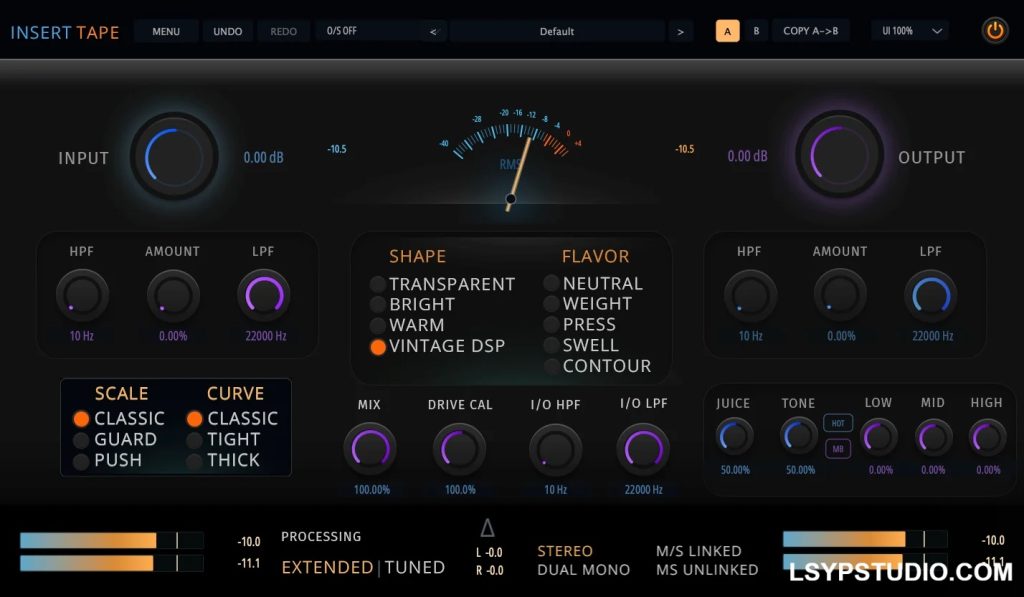Select the GUARD scale option
Image resolution: width=1024 pixels, height=597 pixels.
point(116,439)
